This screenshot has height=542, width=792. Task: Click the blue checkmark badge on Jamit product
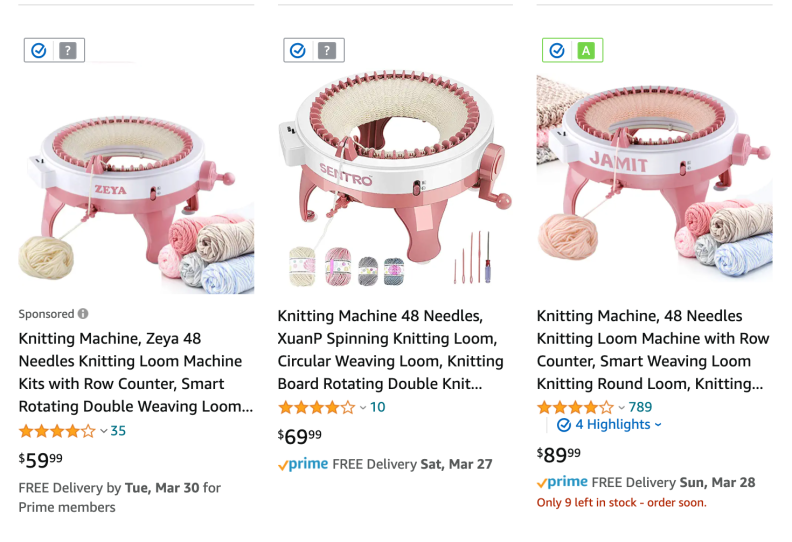click(x=557, y=51)
